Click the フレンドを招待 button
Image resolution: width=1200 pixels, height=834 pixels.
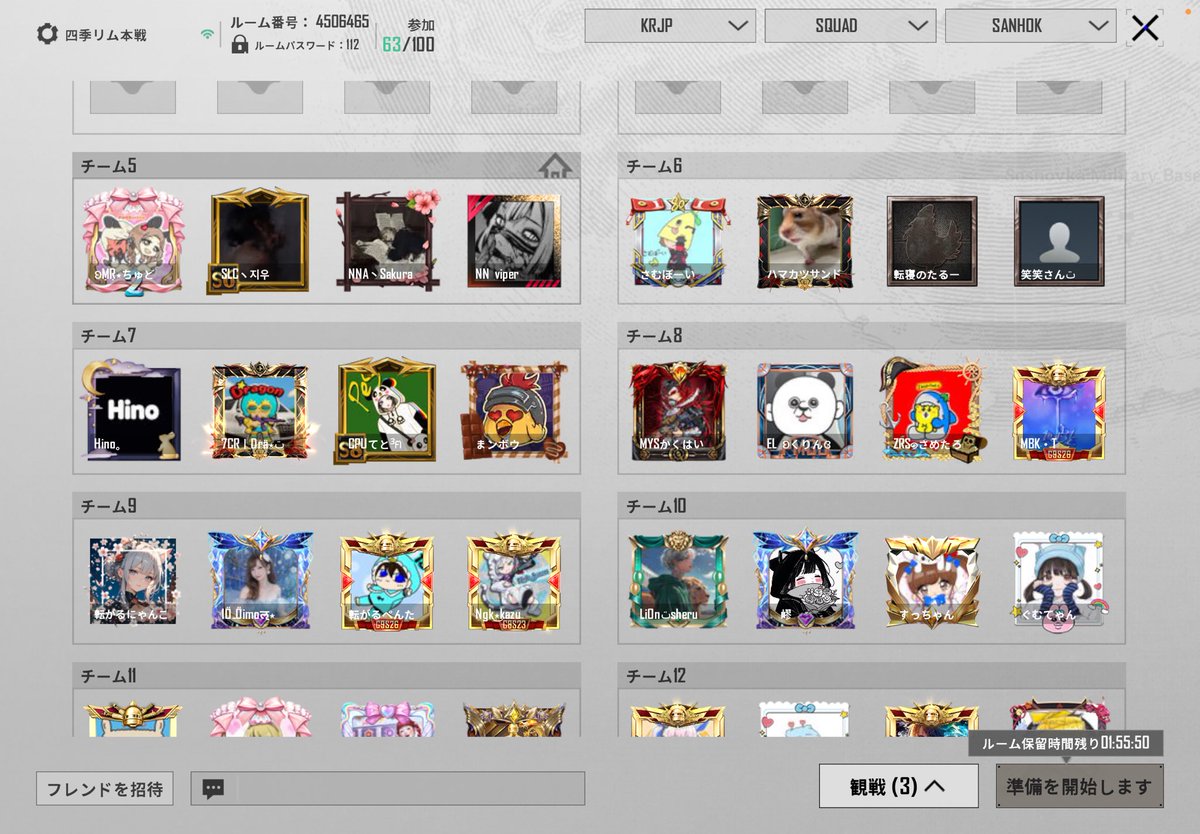click(x=105, y=788)
